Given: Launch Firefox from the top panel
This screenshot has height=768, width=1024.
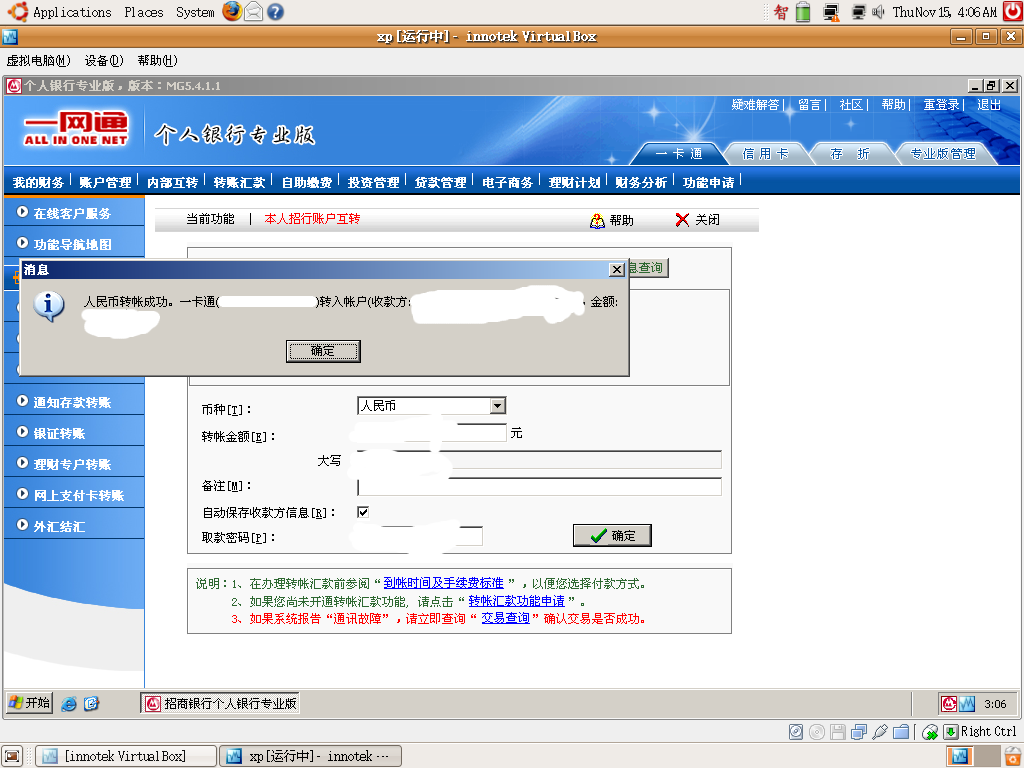Looking at the screenshot, I should coord(232,11).
